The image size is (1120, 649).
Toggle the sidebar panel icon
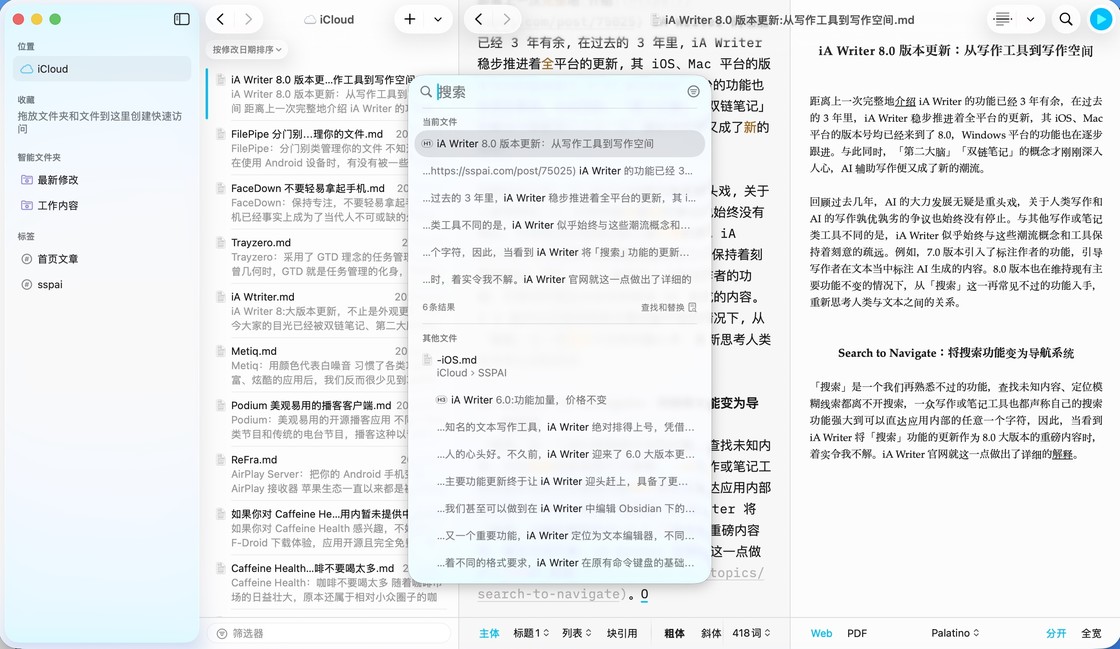pos(181,19)
